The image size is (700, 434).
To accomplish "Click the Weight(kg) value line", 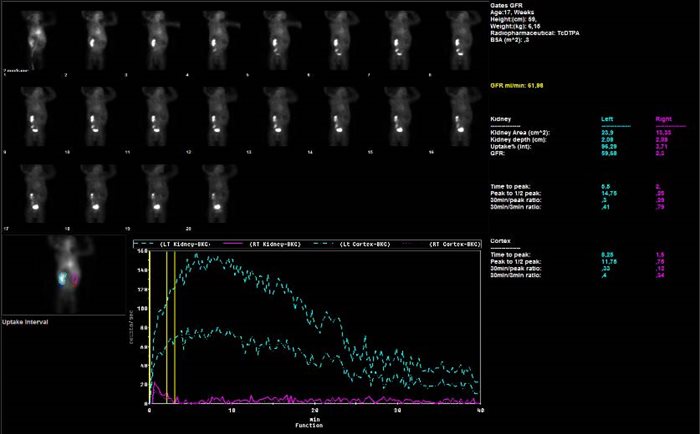I will [515, 26].
